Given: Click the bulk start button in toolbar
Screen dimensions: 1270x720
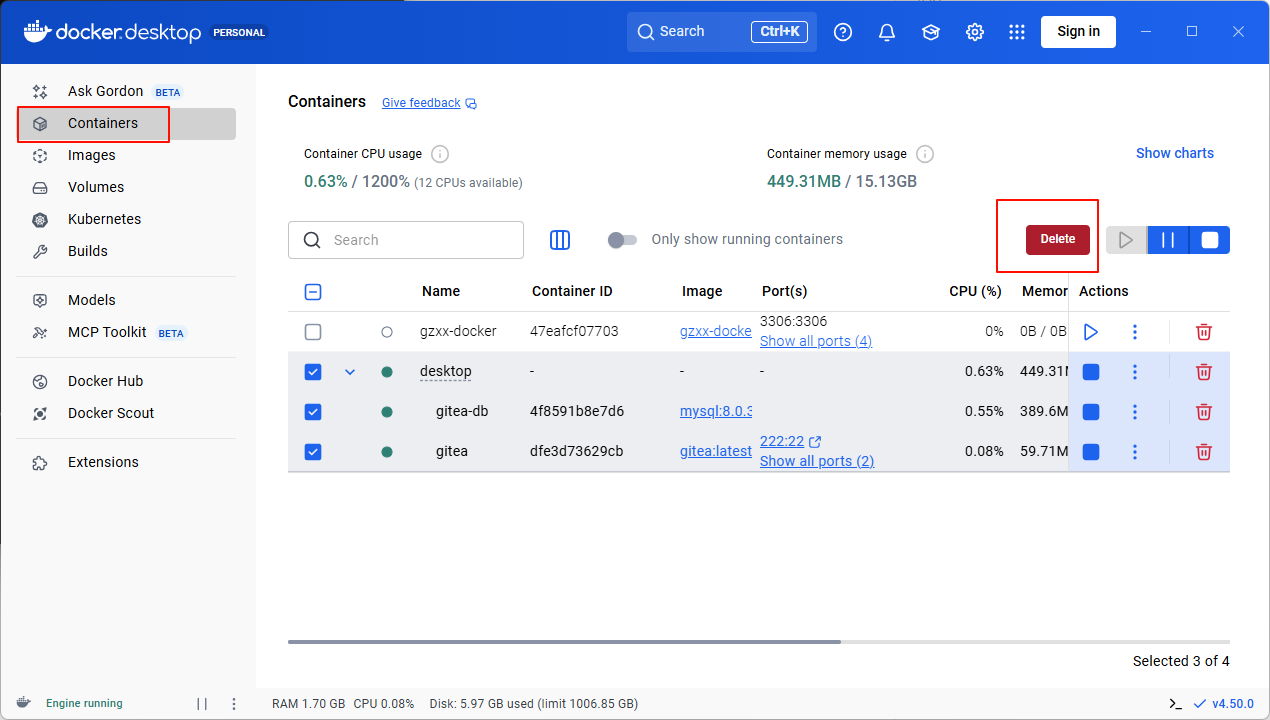Looking at the screenshot, I should (x=1126, y=240).
